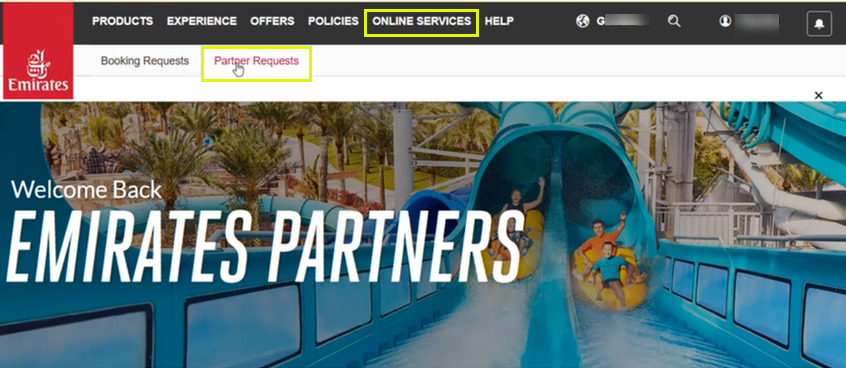Open the HELP menu
The image size is (846, 368).
point(499,21)
